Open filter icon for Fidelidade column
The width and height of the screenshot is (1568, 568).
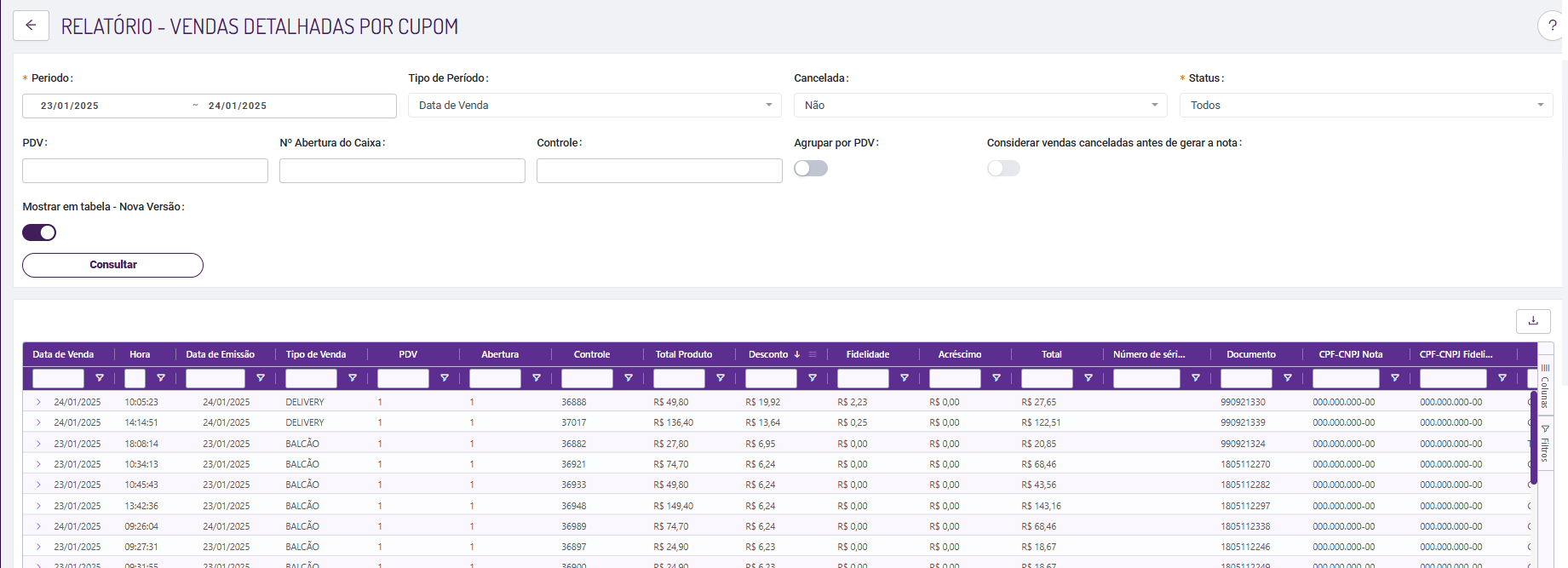(905, 378)
